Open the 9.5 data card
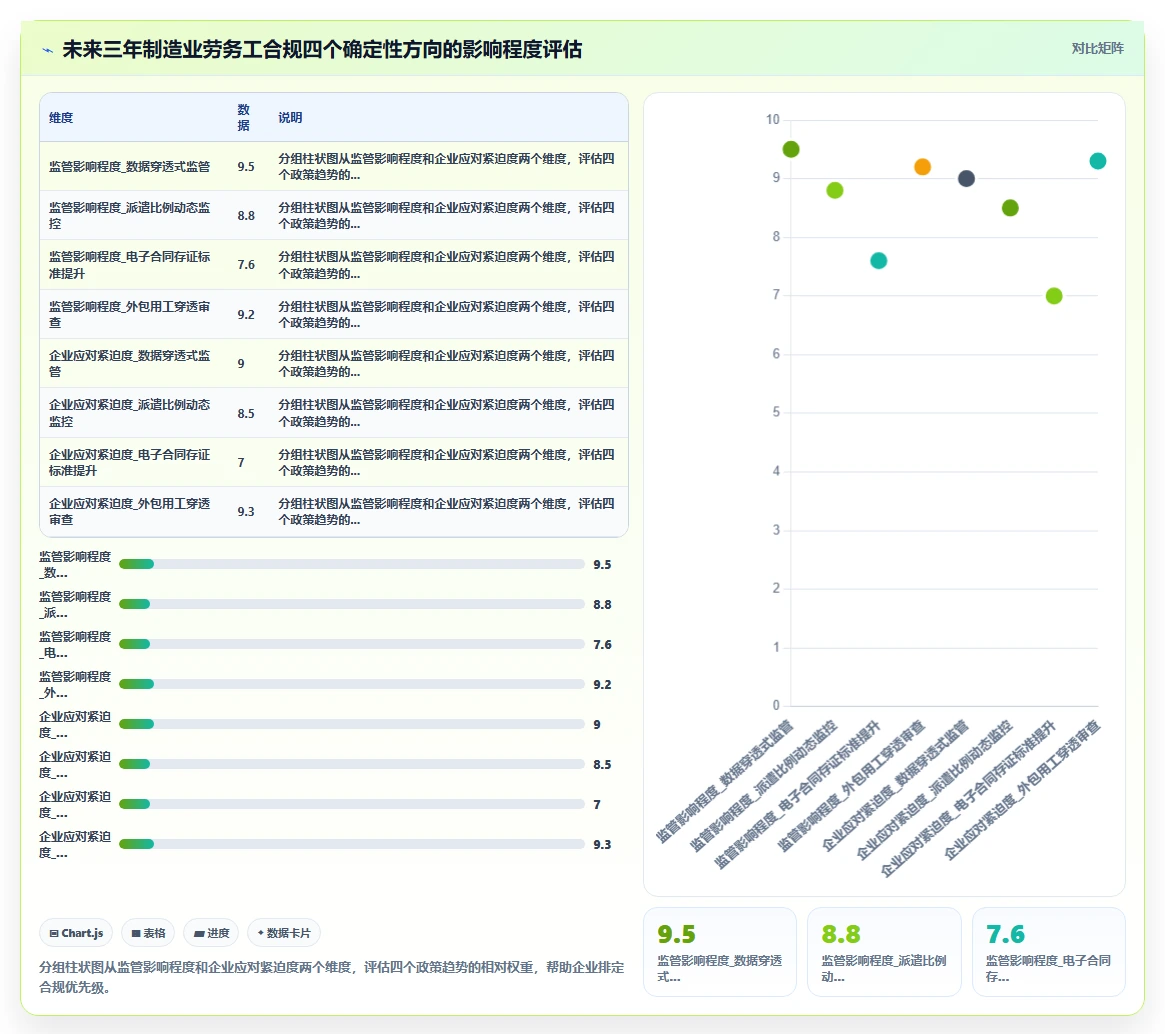Image resolution: width=1165 pixels, height=1034 pixels. pyautogui.click(x=719, y=952)
